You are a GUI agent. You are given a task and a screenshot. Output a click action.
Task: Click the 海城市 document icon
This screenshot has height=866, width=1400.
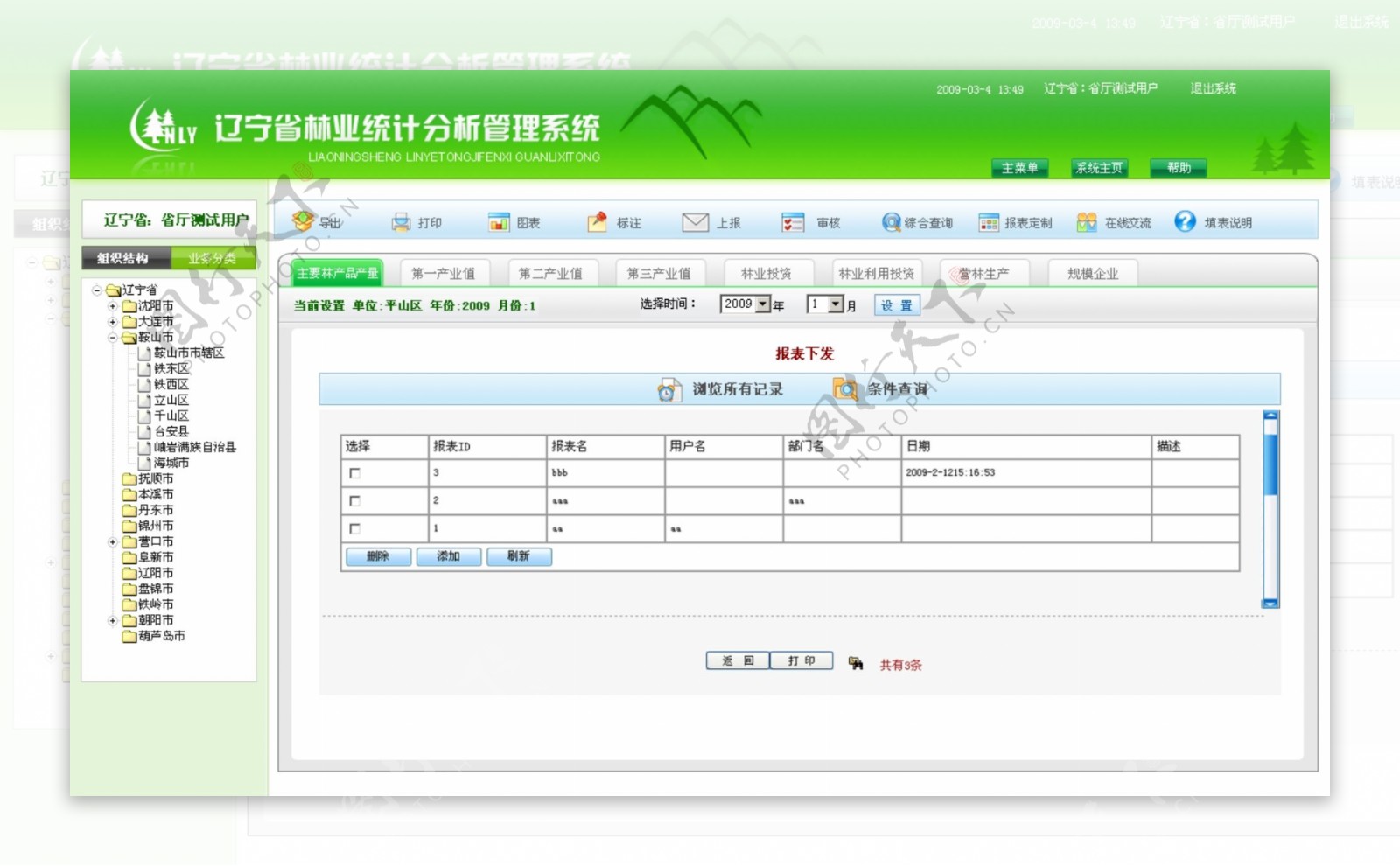[x=145, y=464]
